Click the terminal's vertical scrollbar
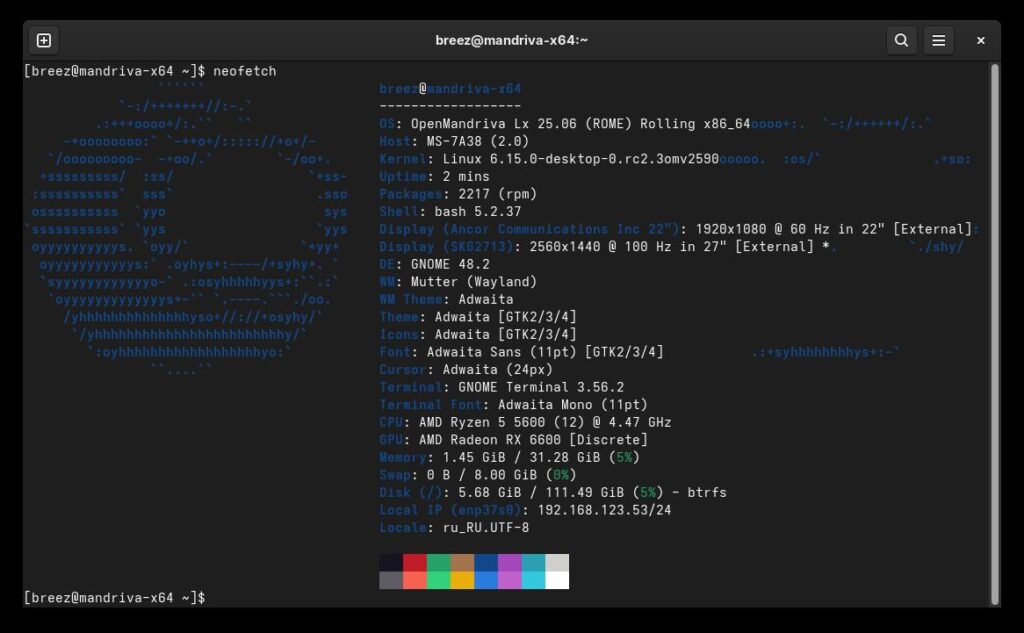 995,334
